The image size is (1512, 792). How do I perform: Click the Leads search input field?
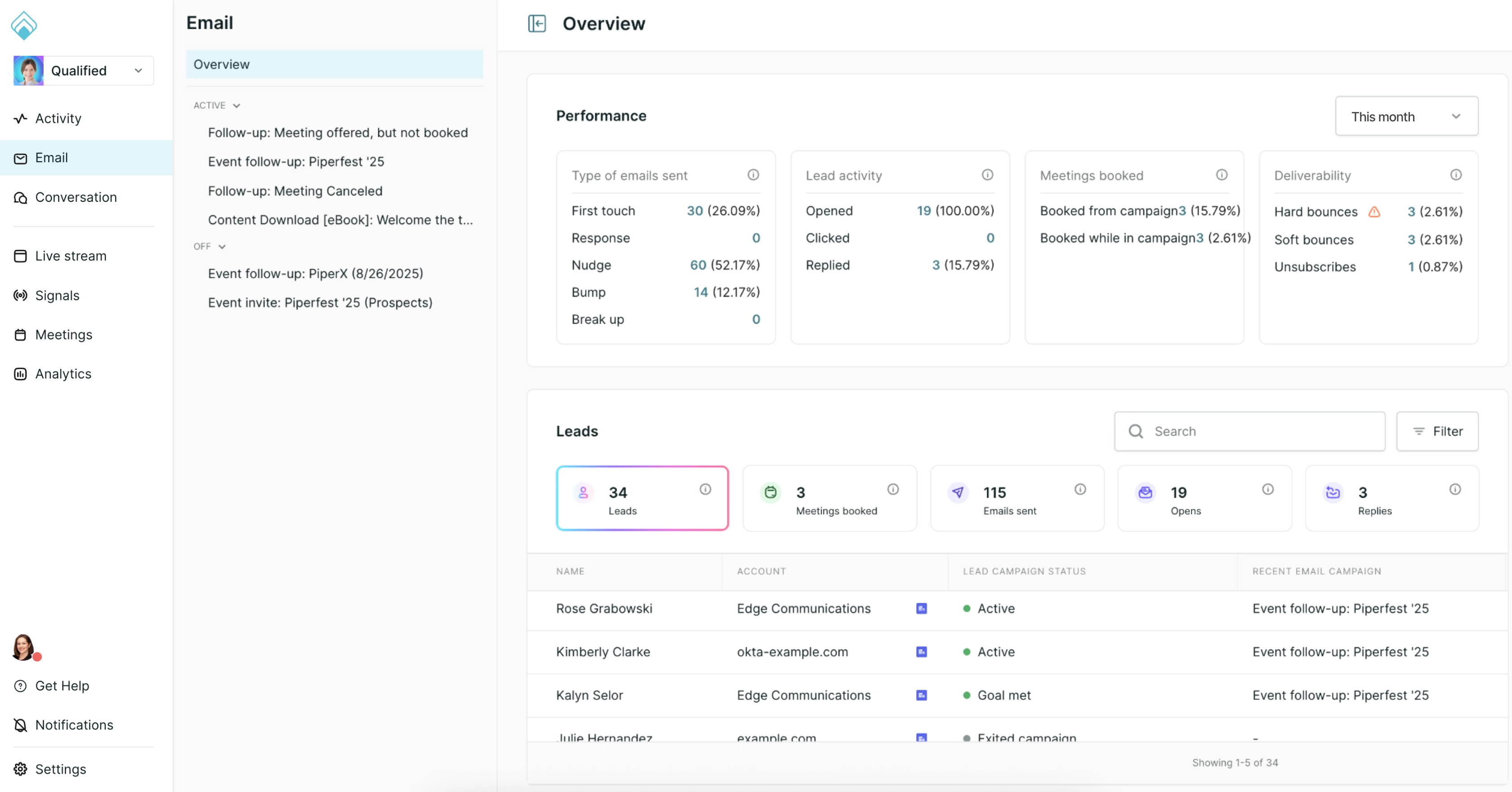pos(1250,431)
